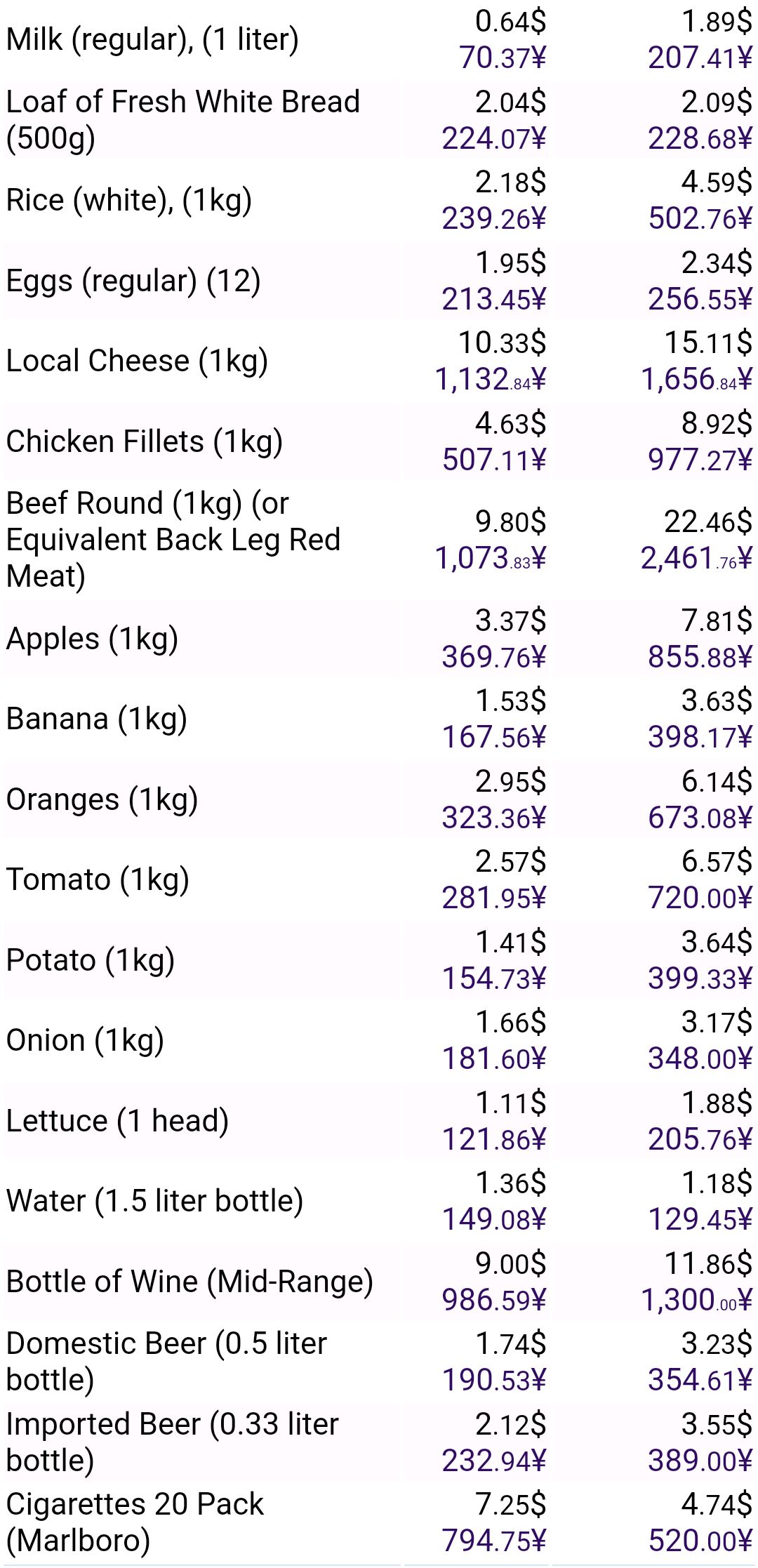Click the Milk (regular), (1 liter) row label
Viewport: 758px width, 1568px height.
pos(152,40)
